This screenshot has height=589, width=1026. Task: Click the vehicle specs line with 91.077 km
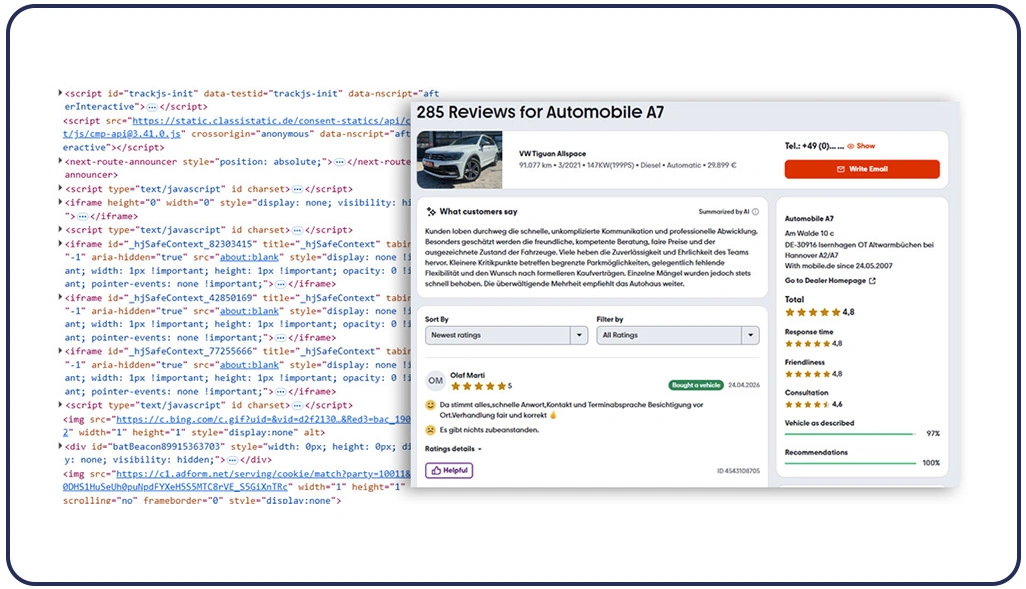[628, 166]
